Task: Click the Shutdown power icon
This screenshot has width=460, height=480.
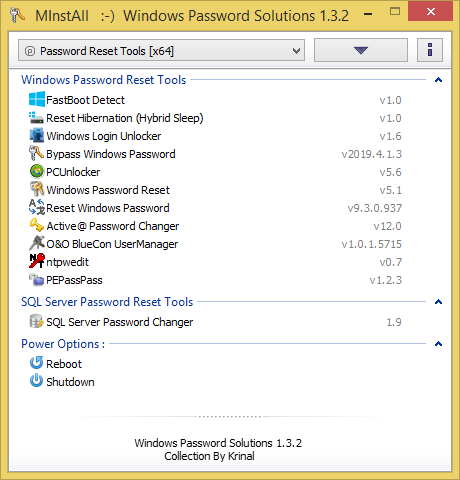Action: tap(36, 381)
